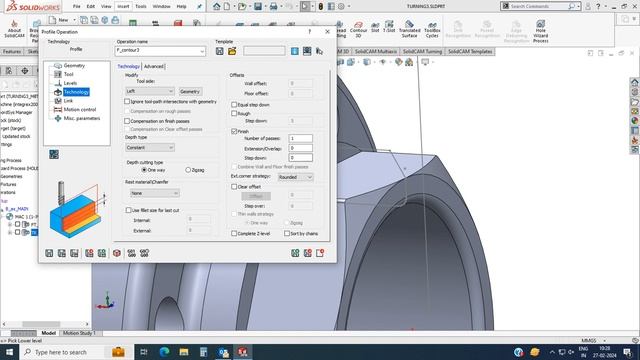Click the first G-code icon in the dialog bottom bar
640x360 pixels.
[x=131, y=253]
